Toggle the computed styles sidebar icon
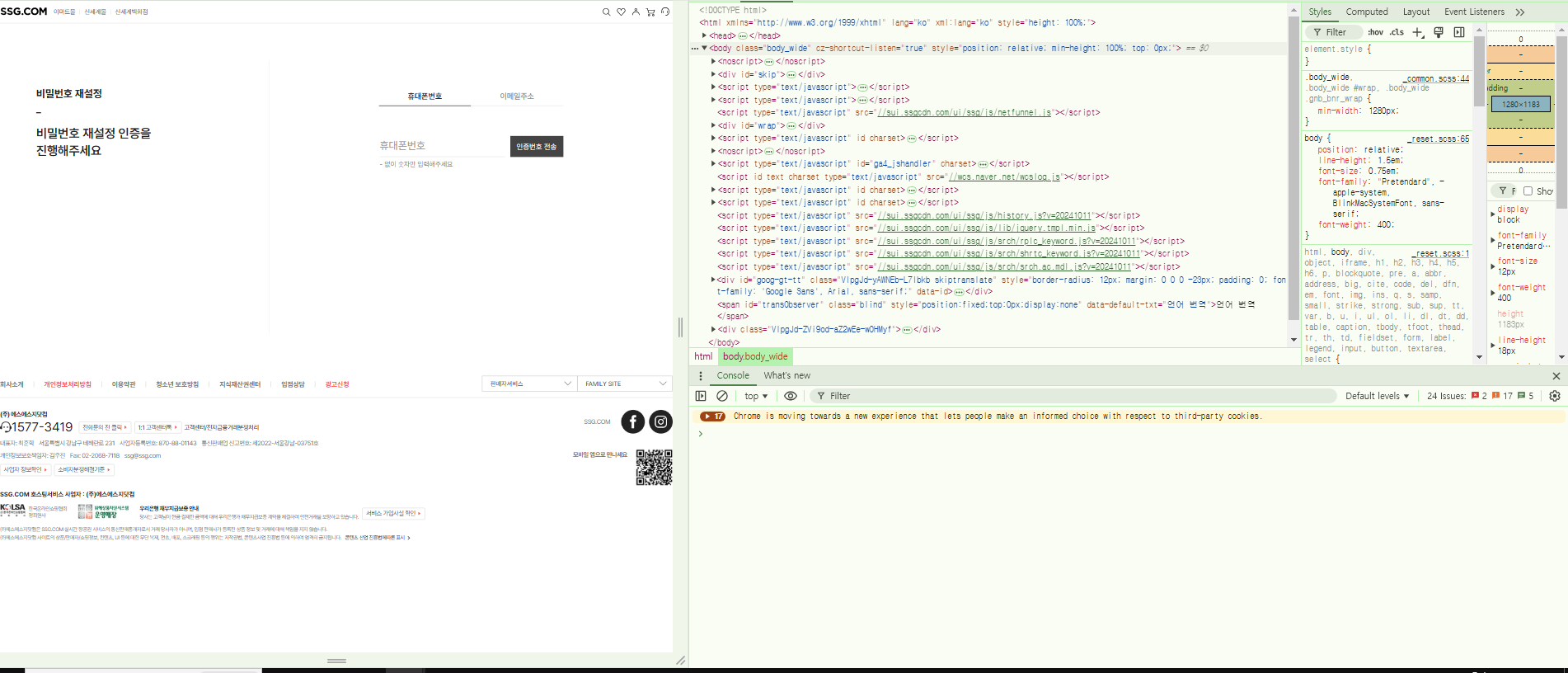This screenshot has width=1568, height=673. [1459, 32]
